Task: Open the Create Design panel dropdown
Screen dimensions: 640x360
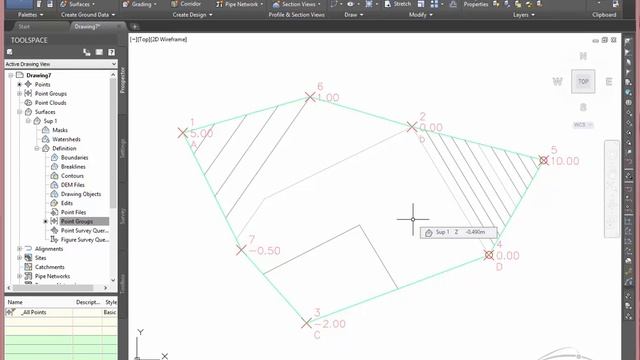Action: point(192,15)
